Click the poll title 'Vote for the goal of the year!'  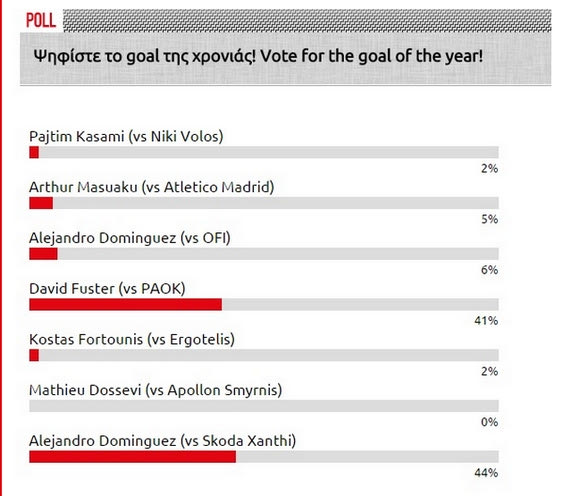(371, 56)
